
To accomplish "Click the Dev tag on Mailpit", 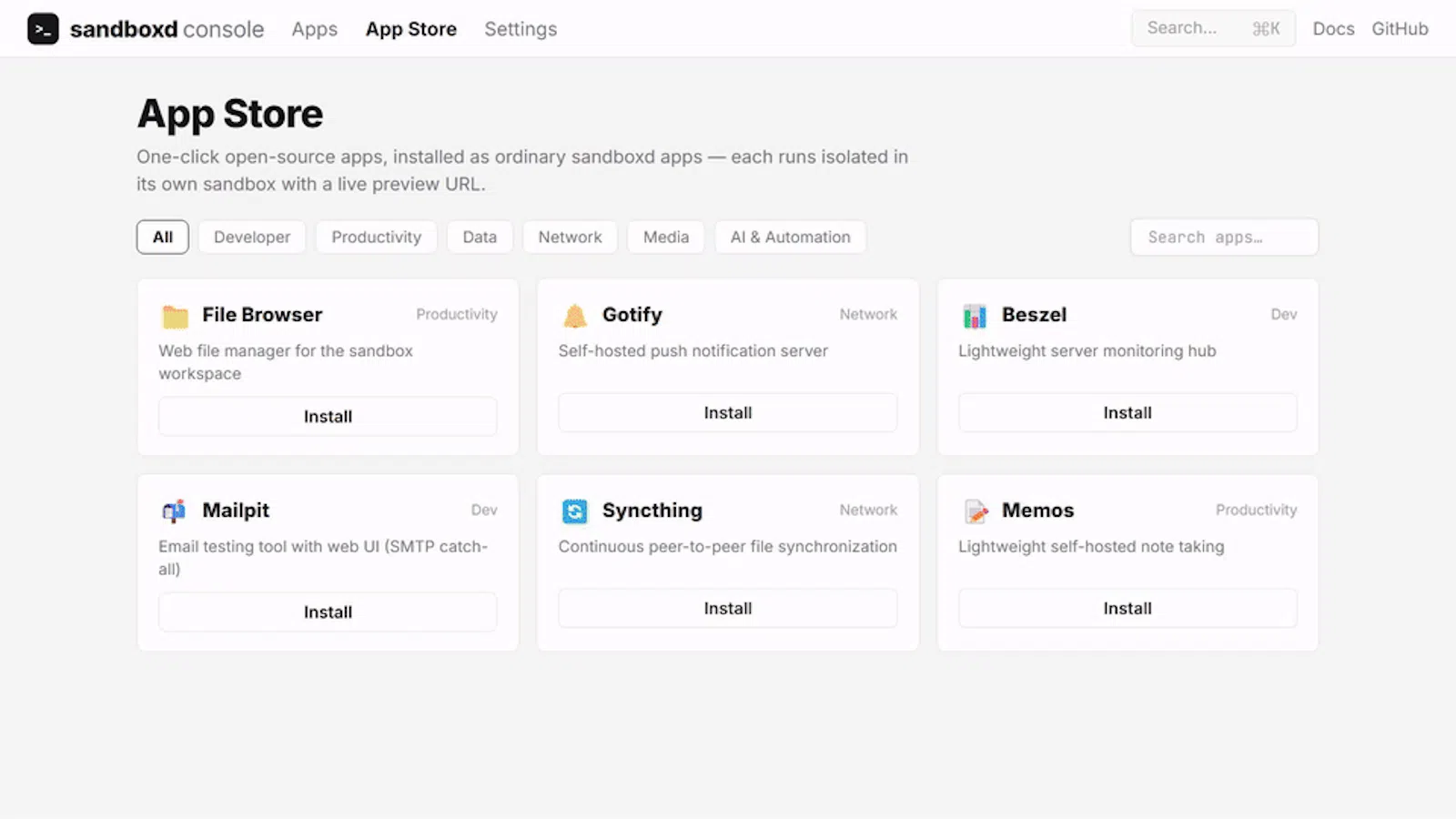I will pos(484,510).
